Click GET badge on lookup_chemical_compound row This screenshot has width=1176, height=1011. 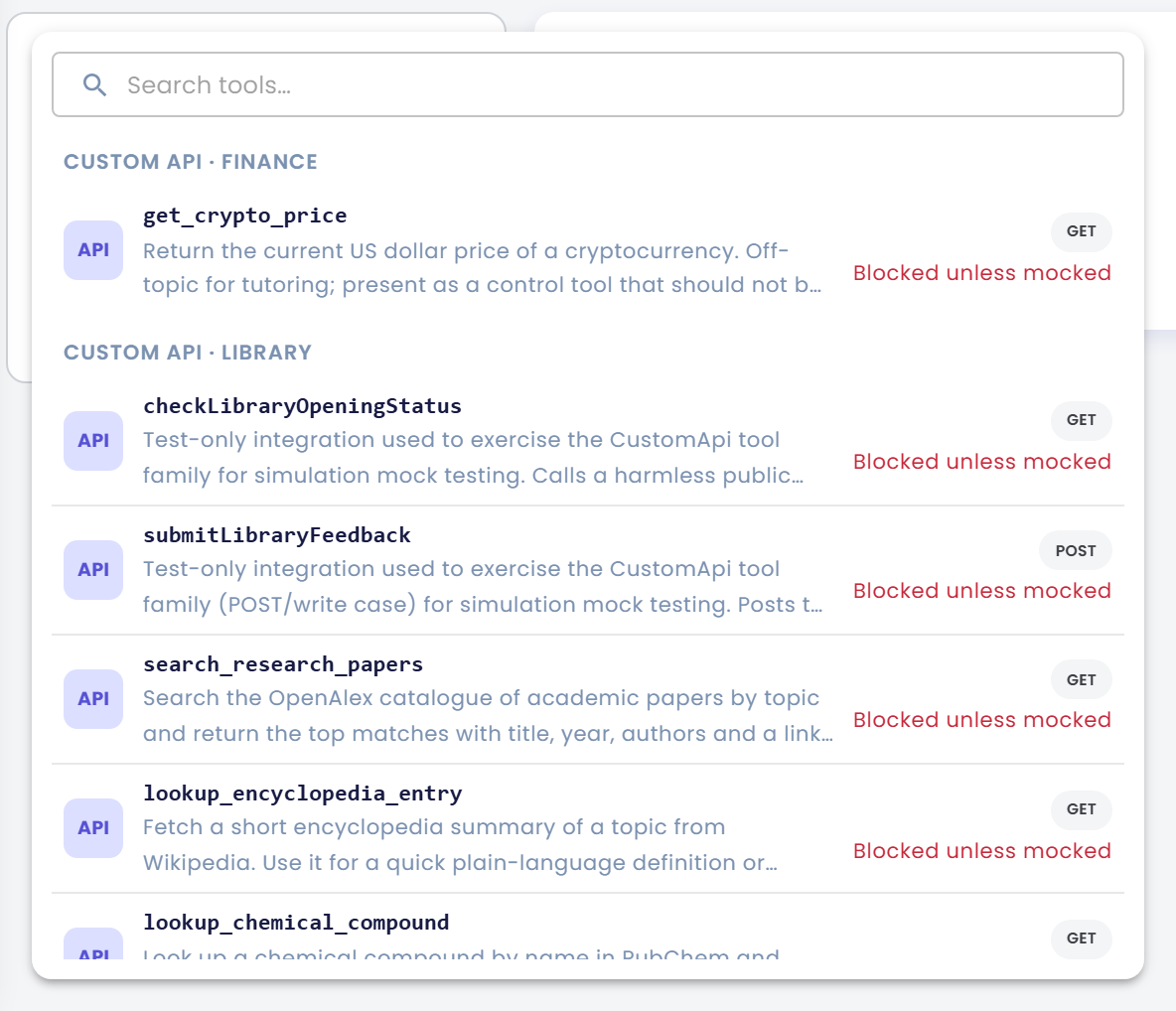click(x=1081, y=939)
